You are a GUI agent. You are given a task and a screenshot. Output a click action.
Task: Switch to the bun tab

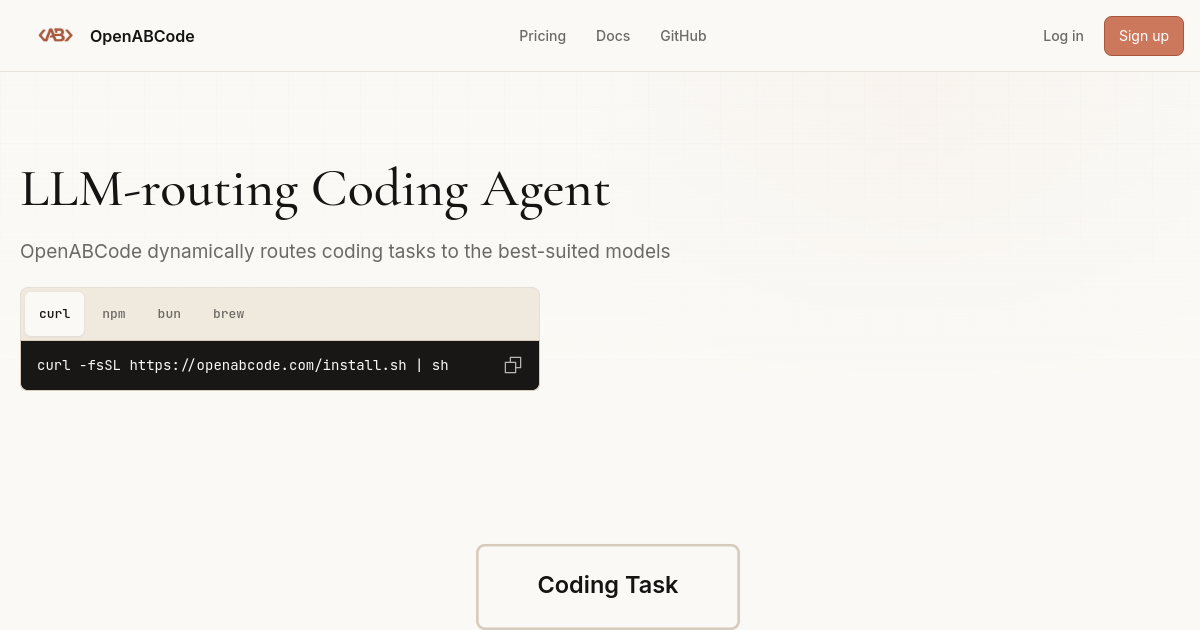tap(169, 314)
